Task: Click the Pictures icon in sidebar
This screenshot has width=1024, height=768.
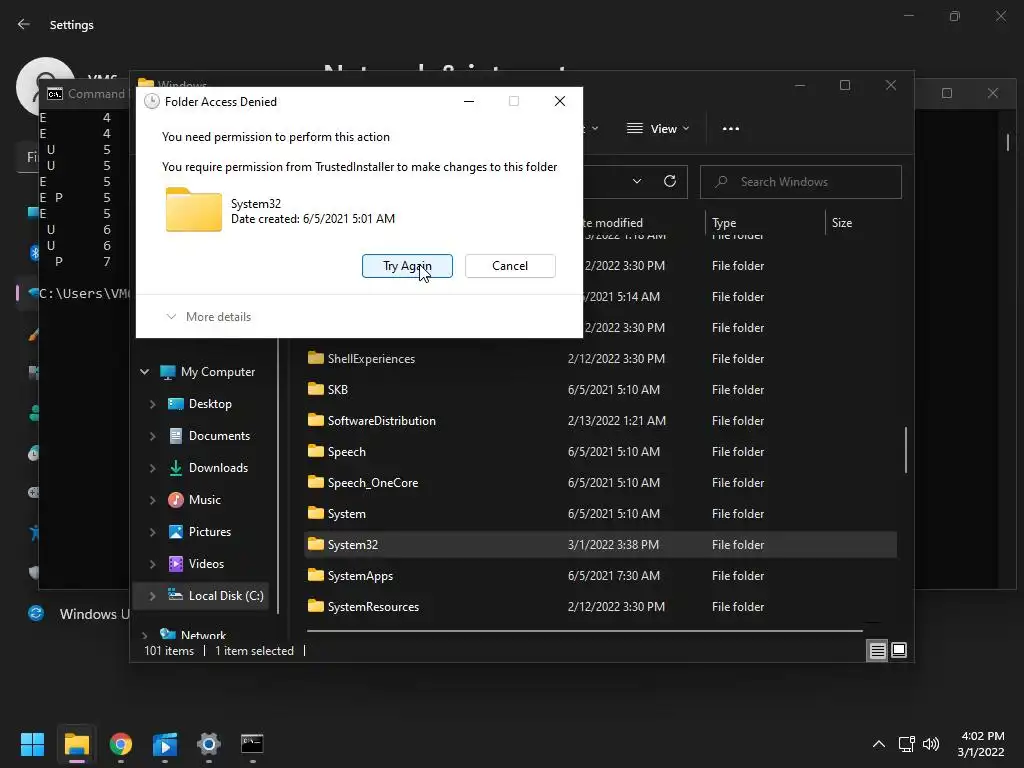Action: 176,532
